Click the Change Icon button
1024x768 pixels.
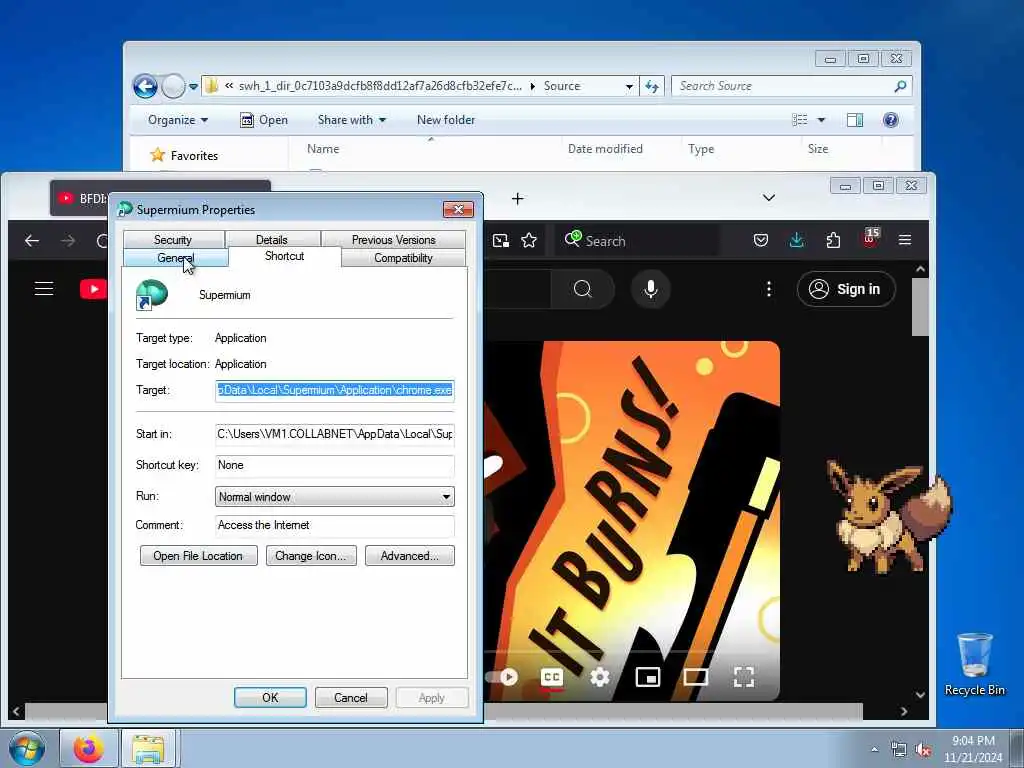point(311,556)
